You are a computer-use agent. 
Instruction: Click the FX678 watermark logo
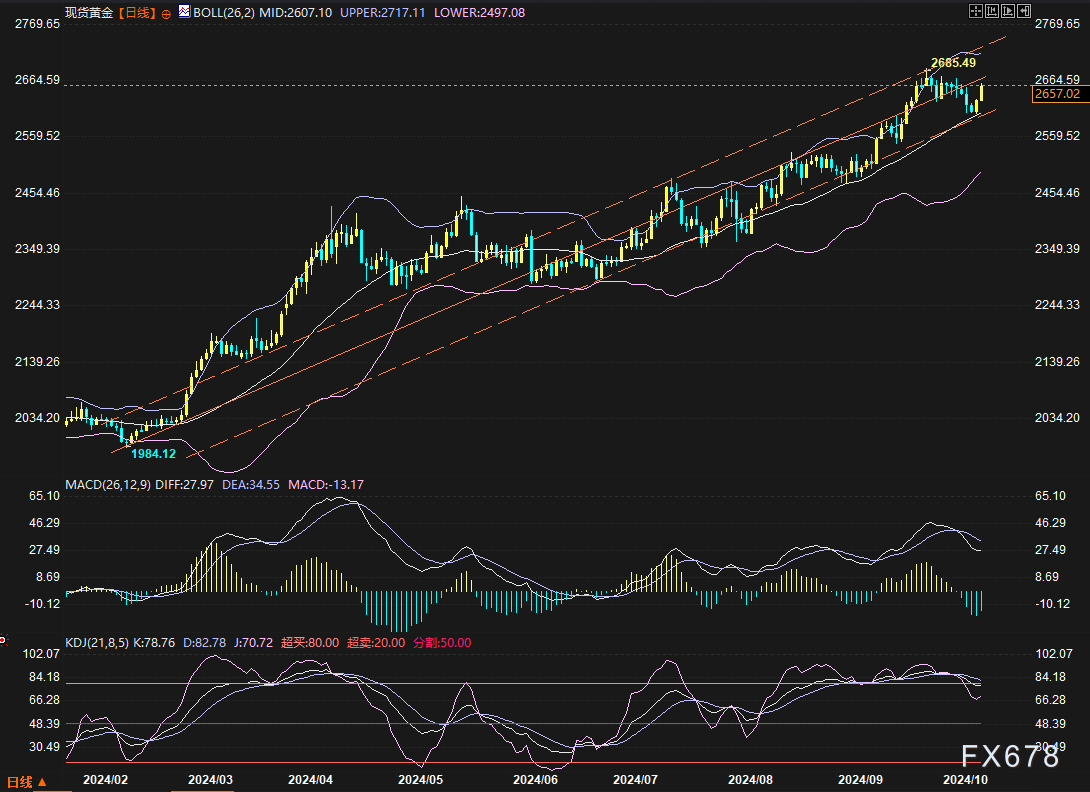[1011, 756]
